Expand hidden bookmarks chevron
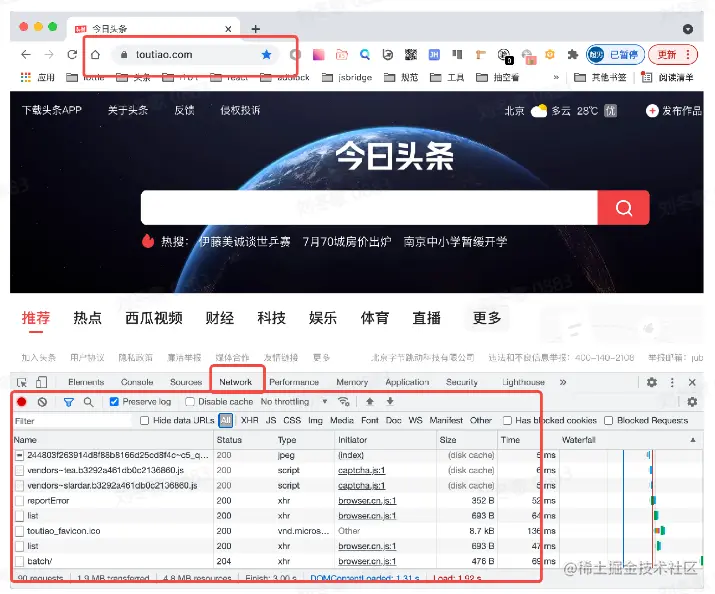 (x=556, y=77)
